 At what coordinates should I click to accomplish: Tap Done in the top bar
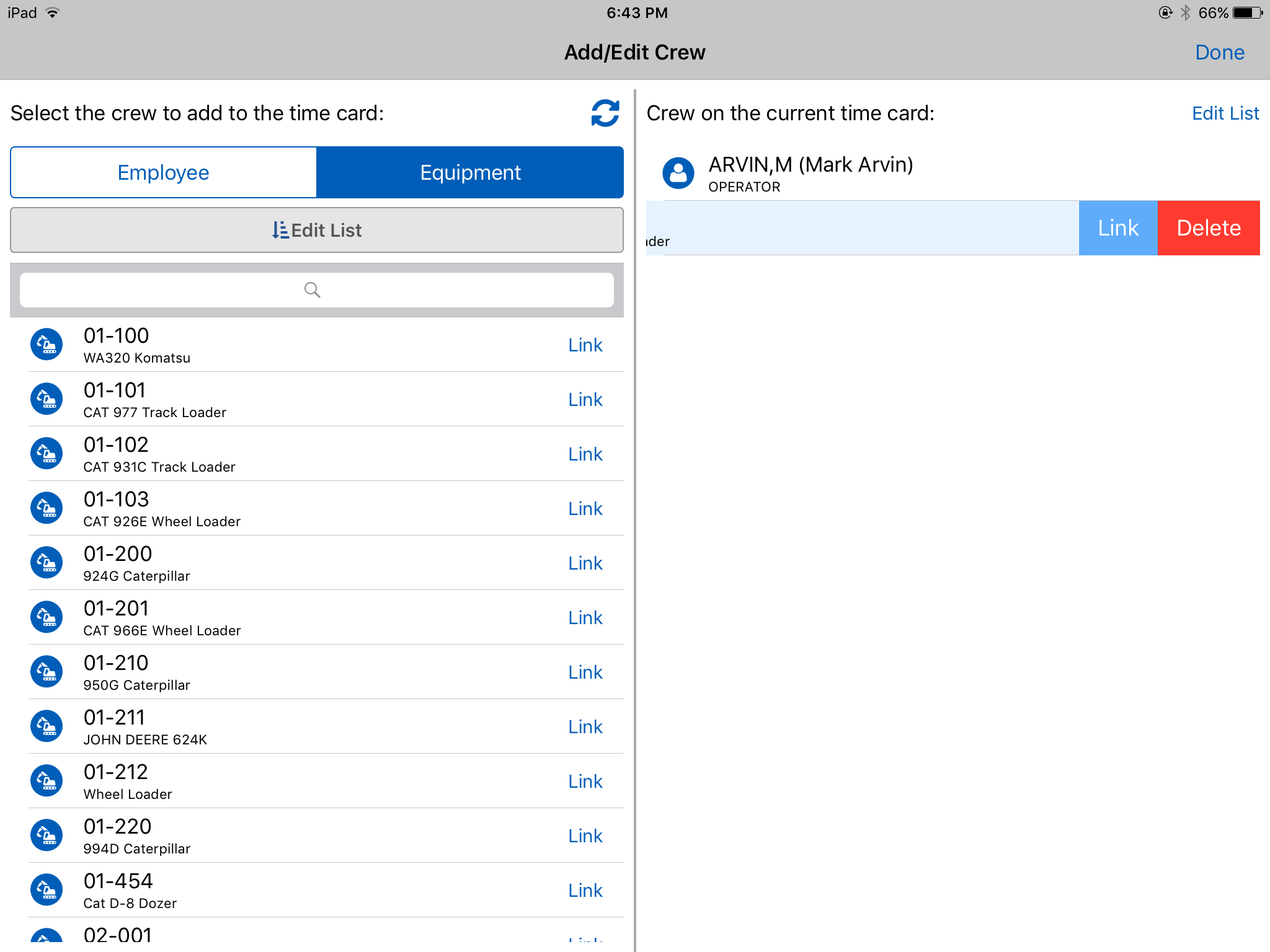click(1219, 53)
